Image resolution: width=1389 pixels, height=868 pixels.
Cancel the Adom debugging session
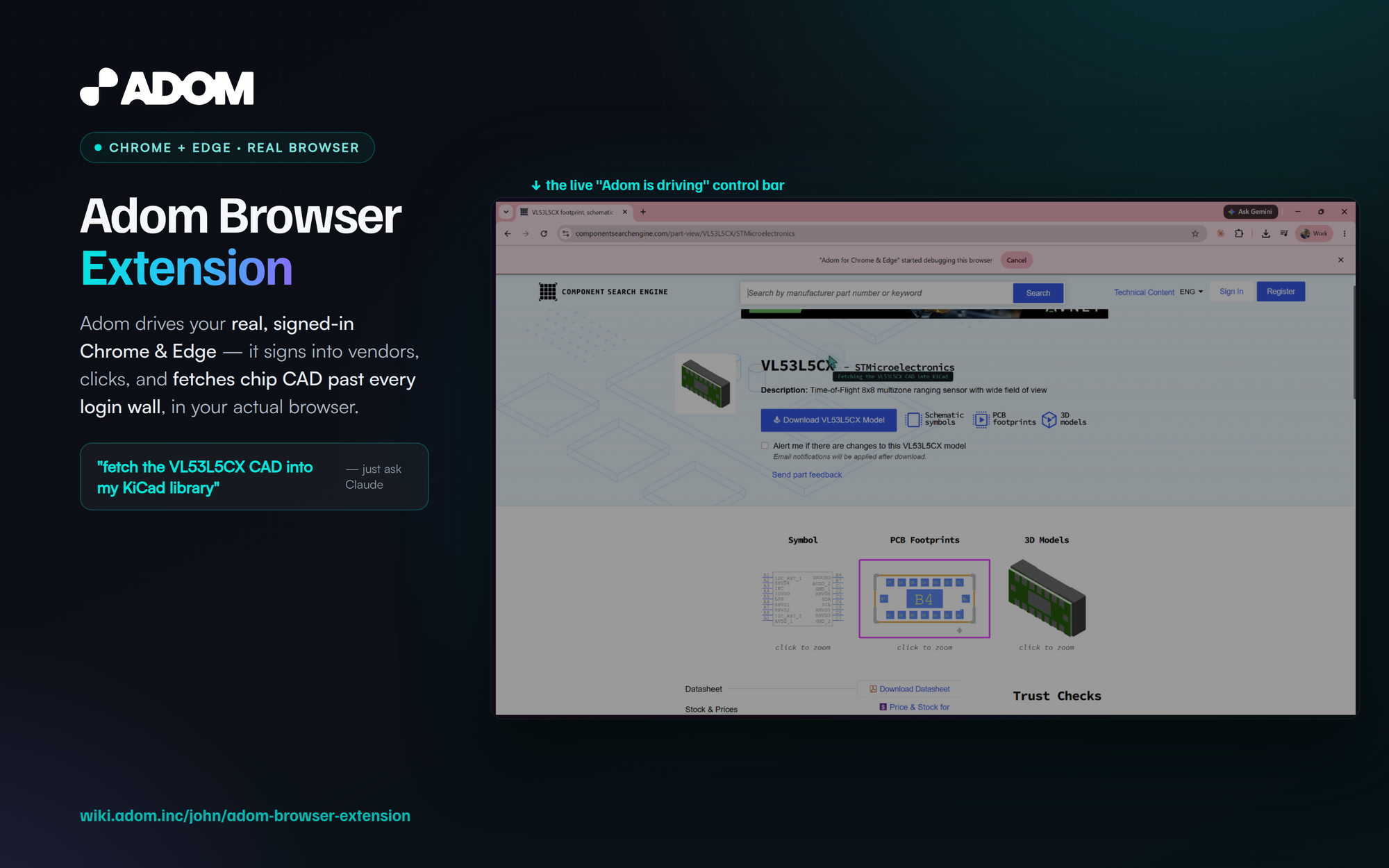[x=1016, y=260]
